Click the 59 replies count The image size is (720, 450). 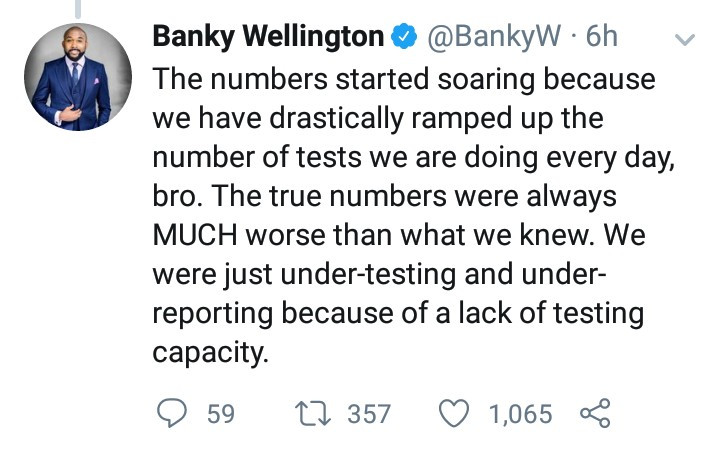click(219, 413)
